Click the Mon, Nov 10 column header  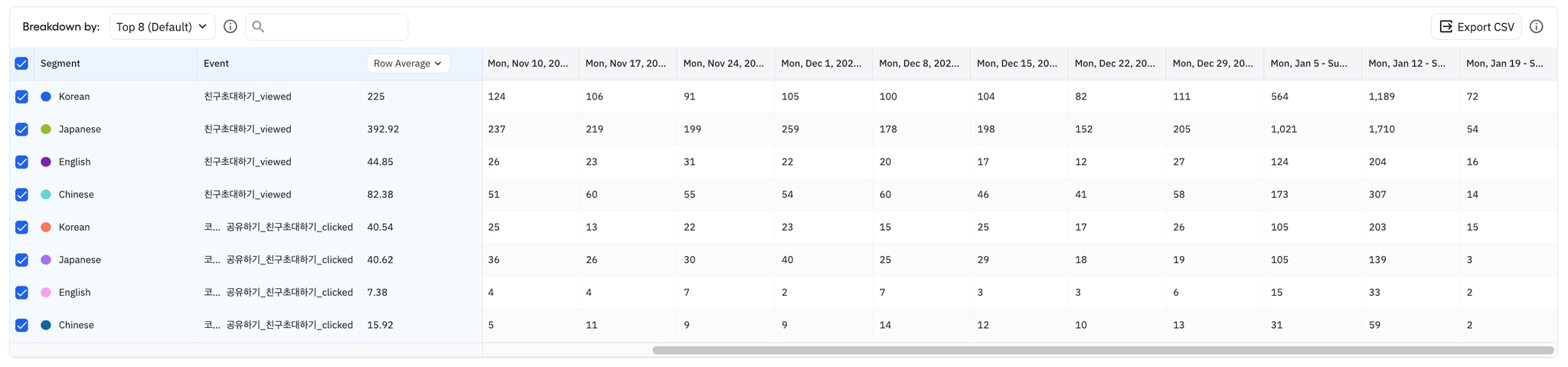pyautogui.click(x=528, y=64)
